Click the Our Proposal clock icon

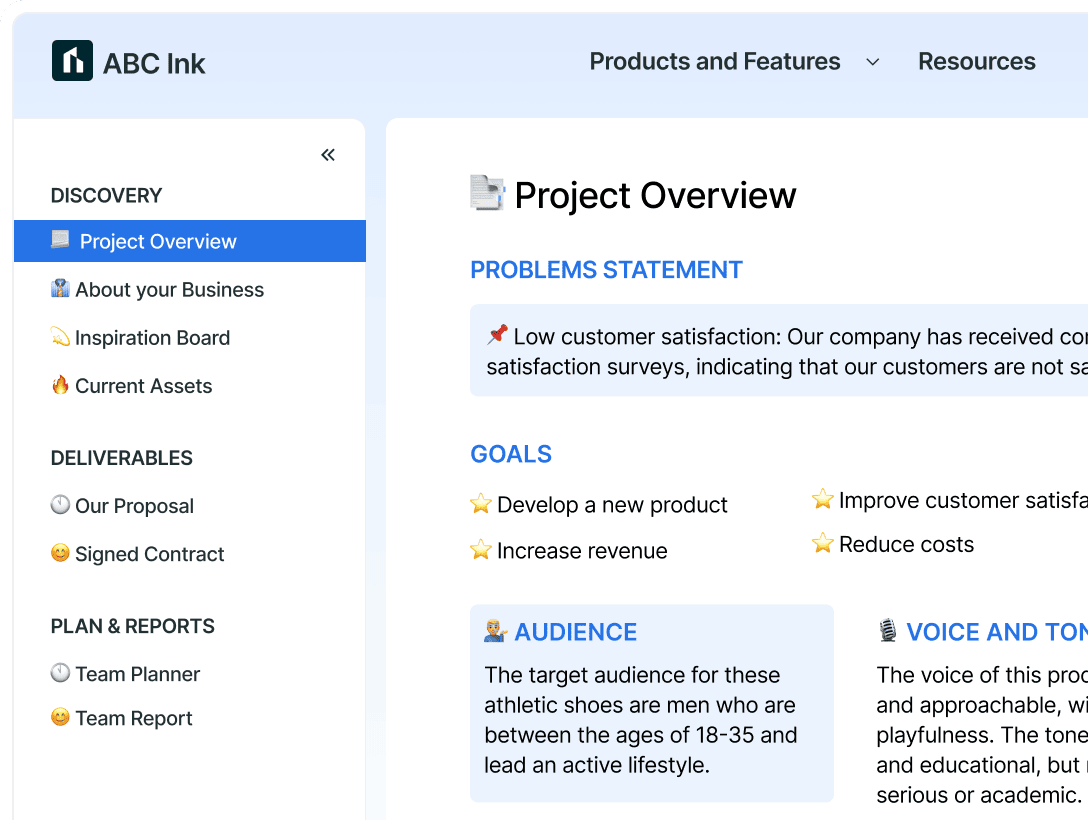click(60, 504)
